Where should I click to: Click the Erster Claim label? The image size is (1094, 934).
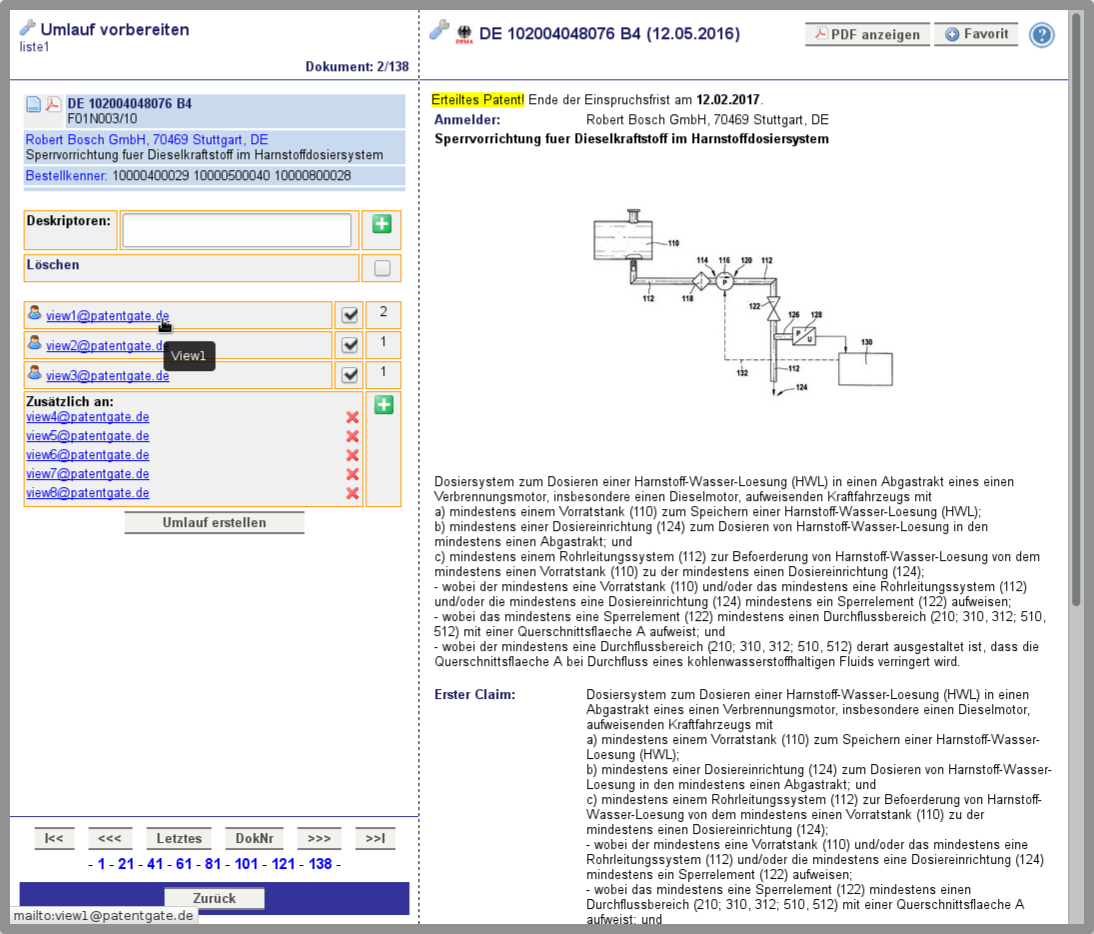(x=474, y=695)
